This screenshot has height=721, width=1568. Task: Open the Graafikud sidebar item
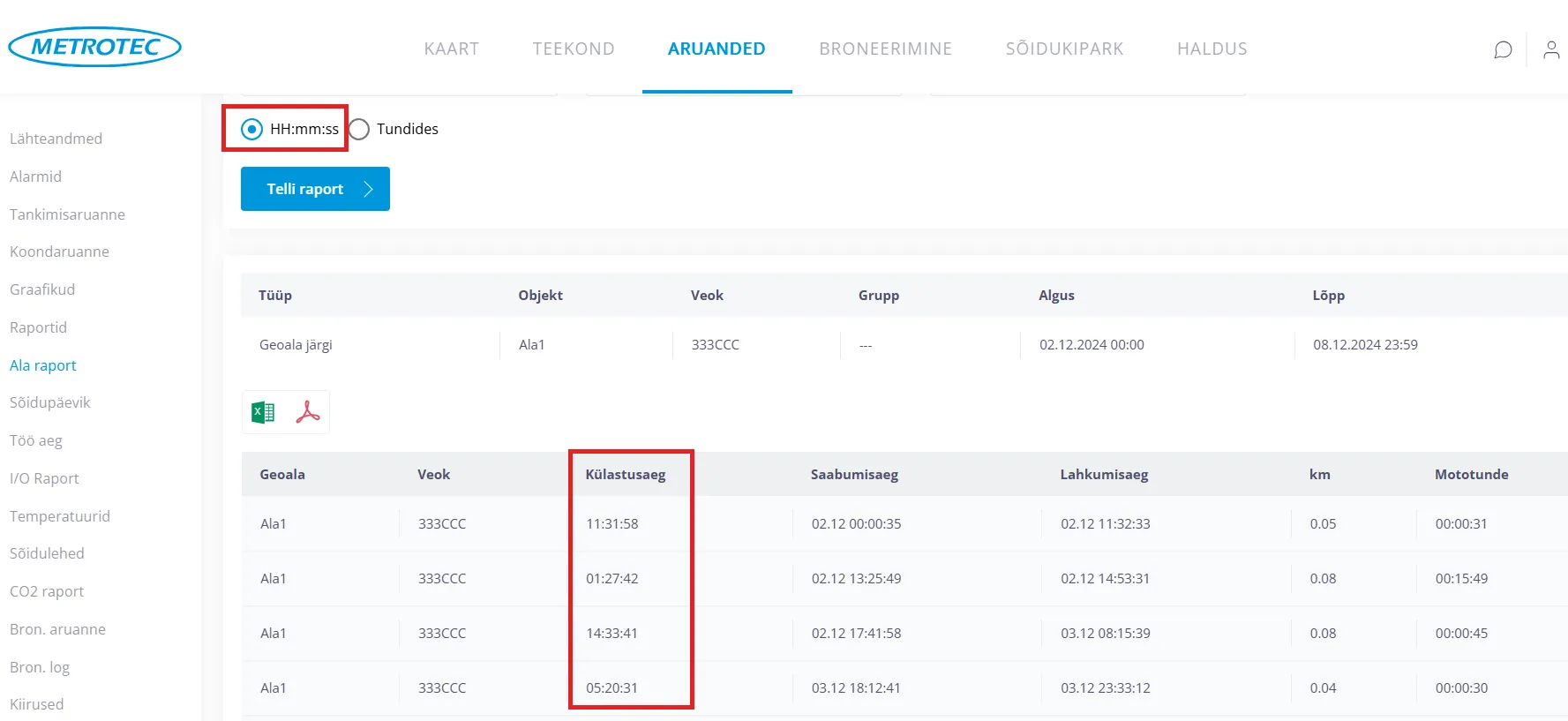click(42, 289)
